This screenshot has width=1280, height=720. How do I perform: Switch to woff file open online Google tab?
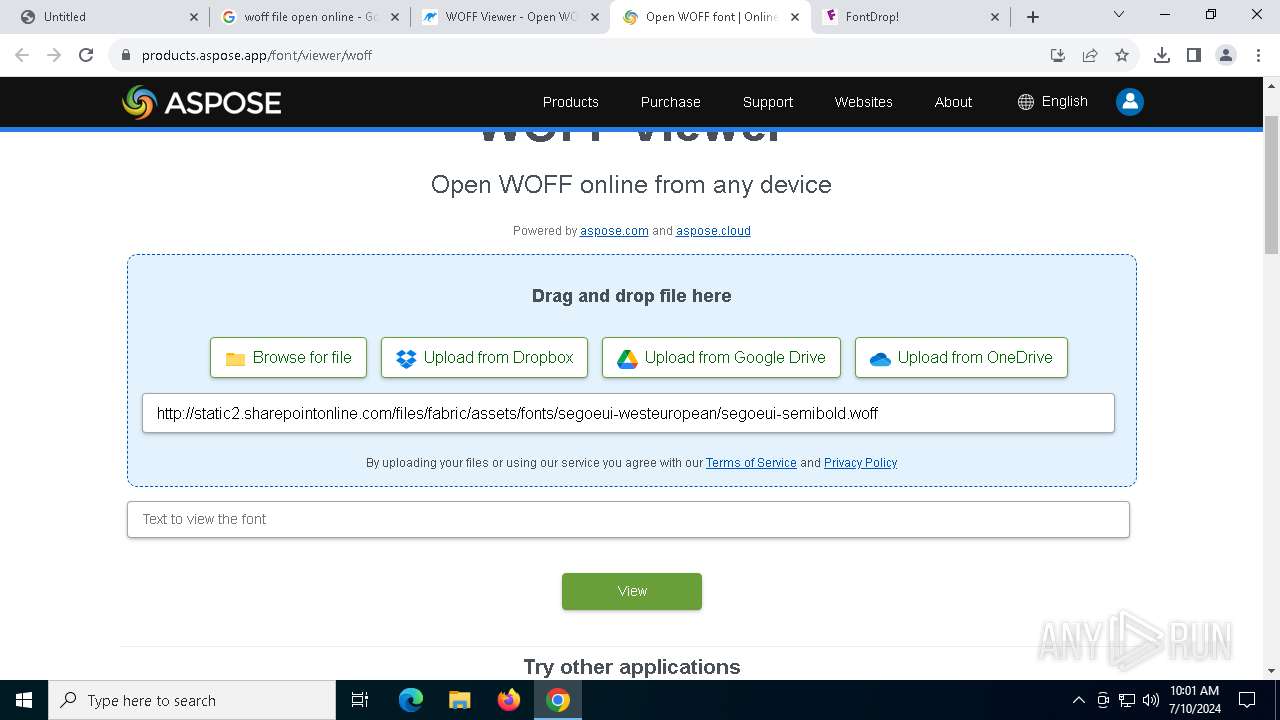308,17
